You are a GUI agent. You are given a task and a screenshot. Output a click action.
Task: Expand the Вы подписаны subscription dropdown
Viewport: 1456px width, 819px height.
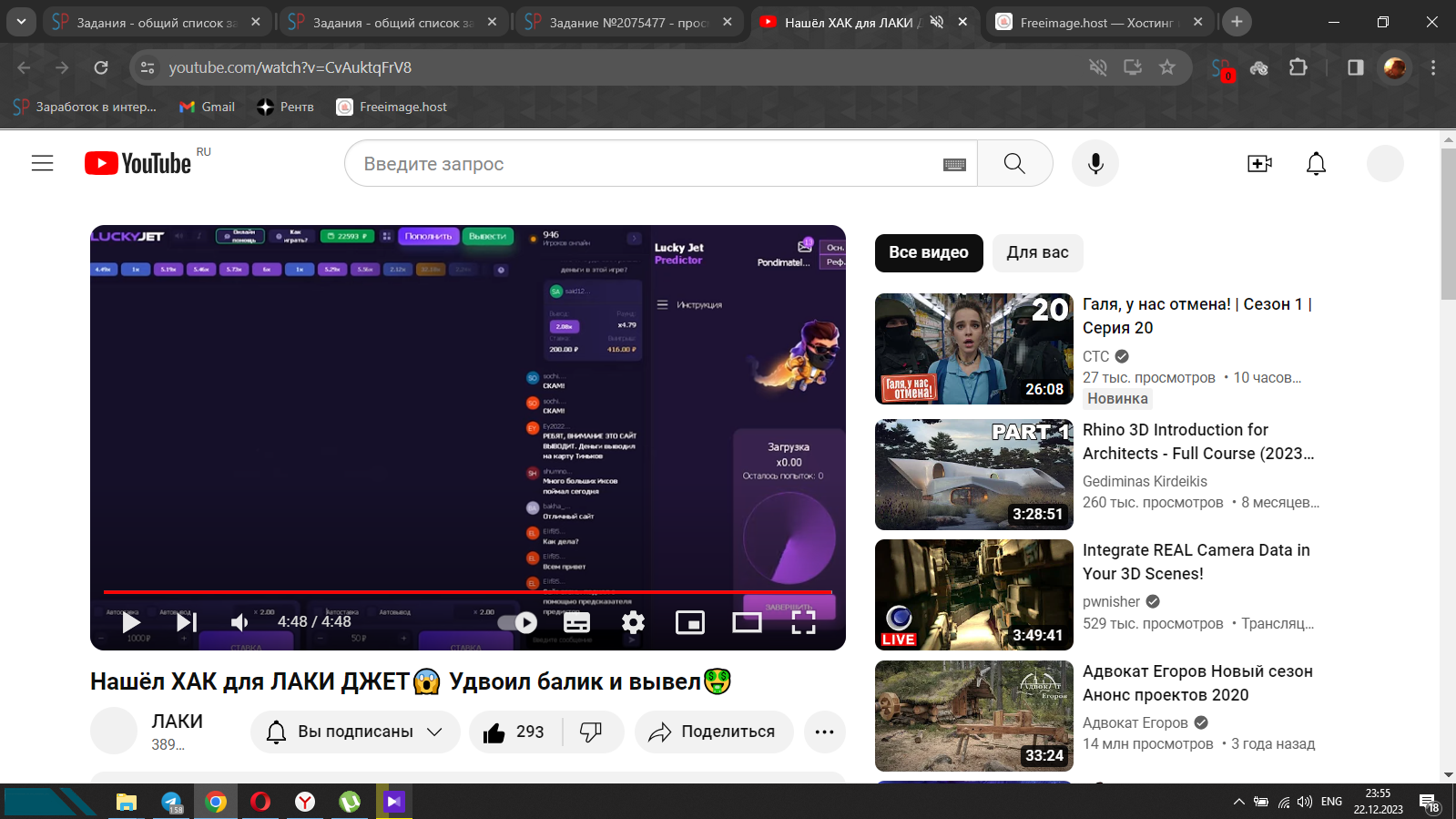355,732
